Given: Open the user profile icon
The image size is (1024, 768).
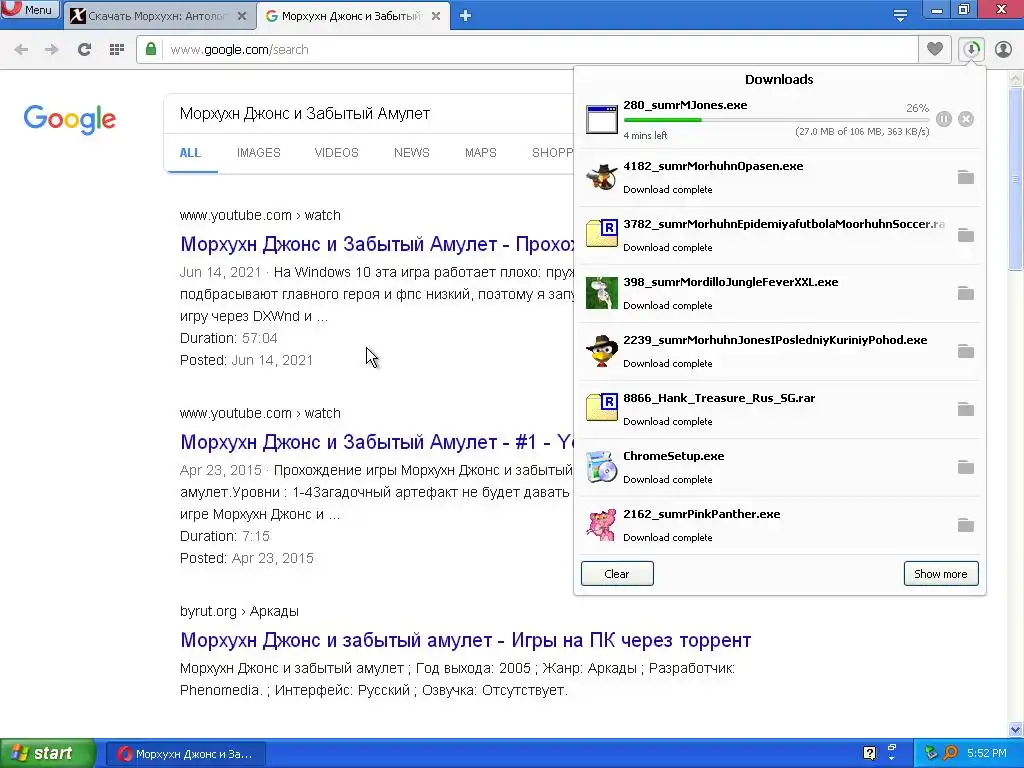Looking at the screenshot, I should (x=1003, y=50).
